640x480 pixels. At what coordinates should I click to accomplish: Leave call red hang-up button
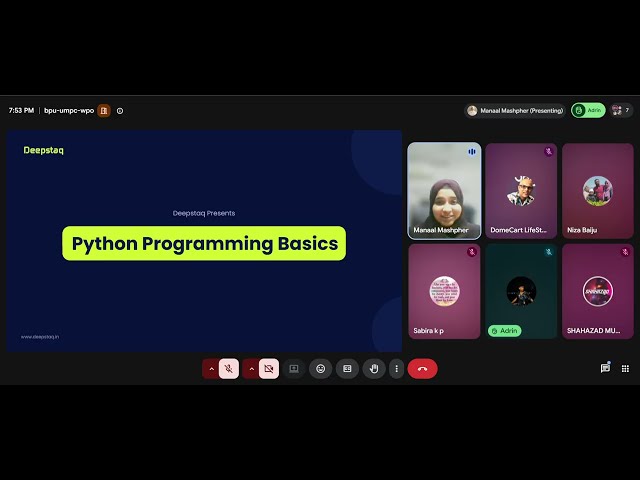click(x=422, y=369)
